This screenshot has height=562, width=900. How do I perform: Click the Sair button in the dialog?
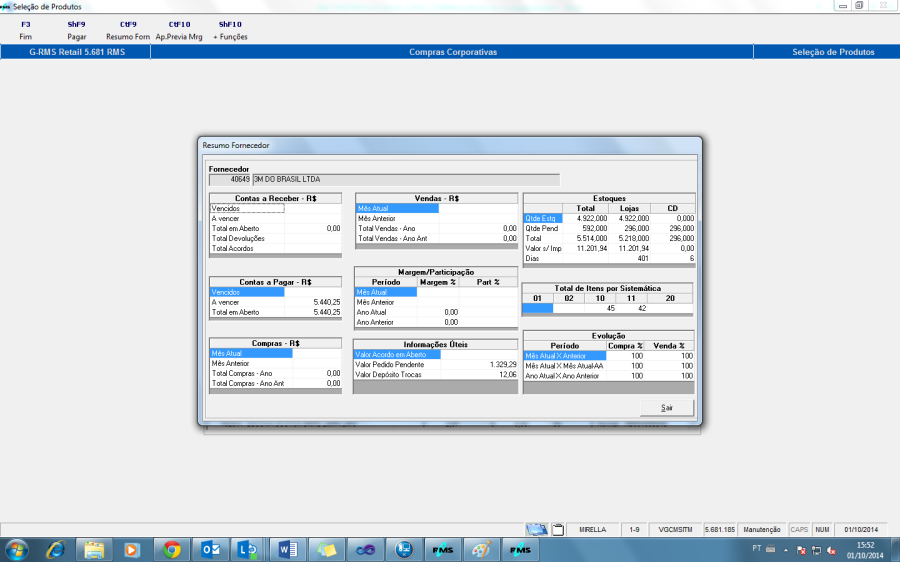click(666, 408)
